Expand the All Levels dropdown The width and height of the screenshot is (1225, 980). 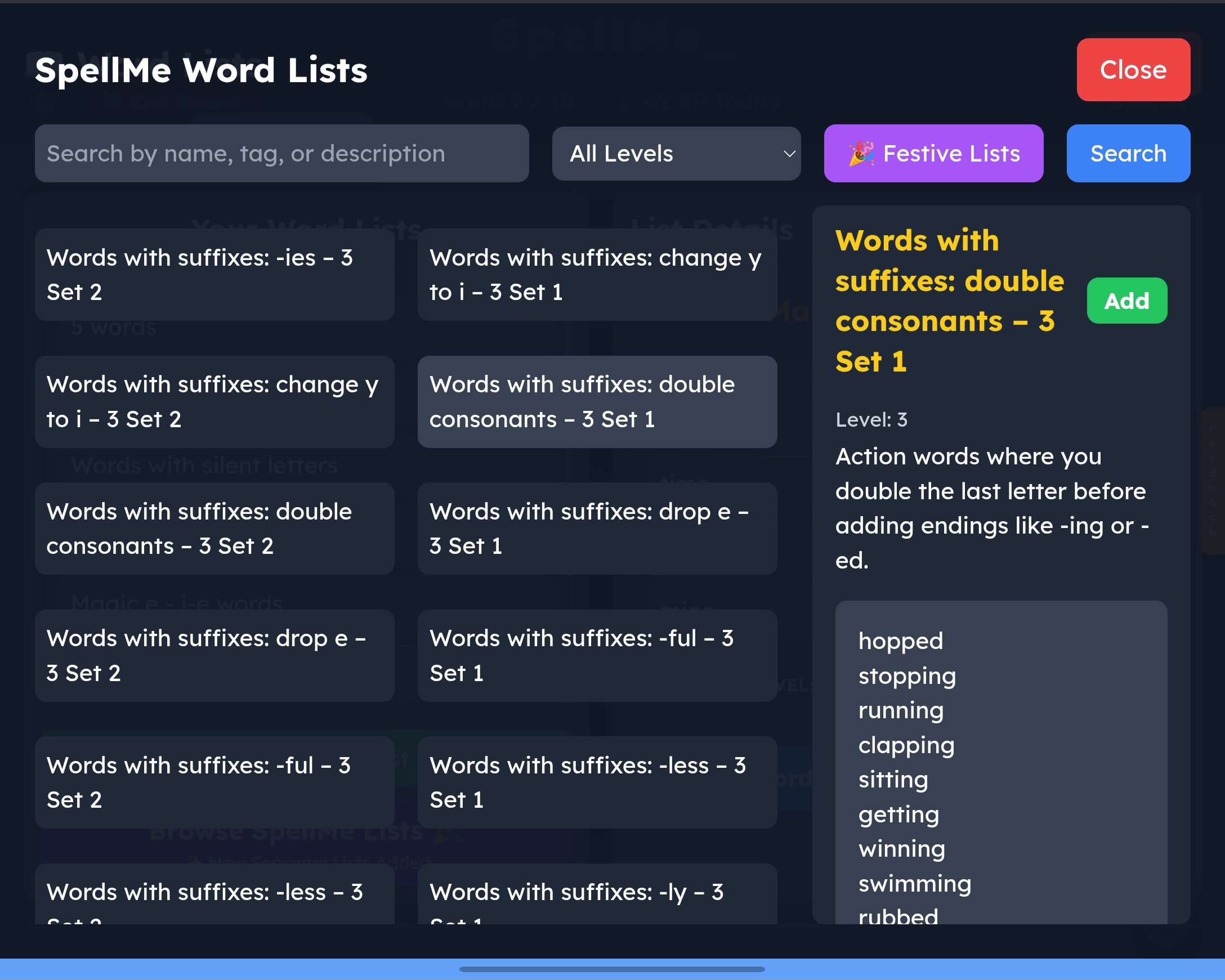[676, 154]
